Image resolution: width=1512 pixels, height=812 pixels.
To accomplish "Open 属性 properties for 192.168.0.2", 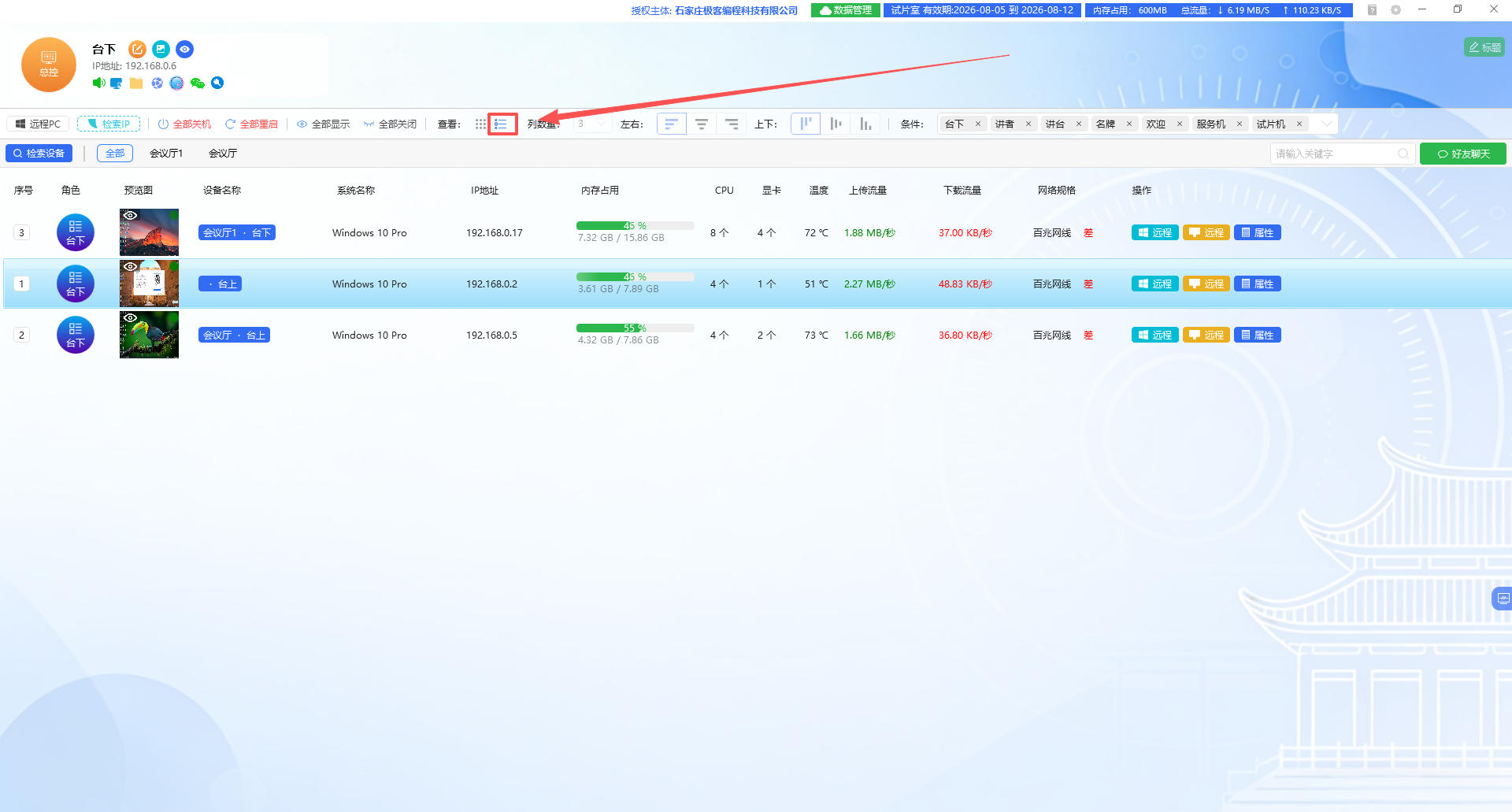I will coord(1258,284).
